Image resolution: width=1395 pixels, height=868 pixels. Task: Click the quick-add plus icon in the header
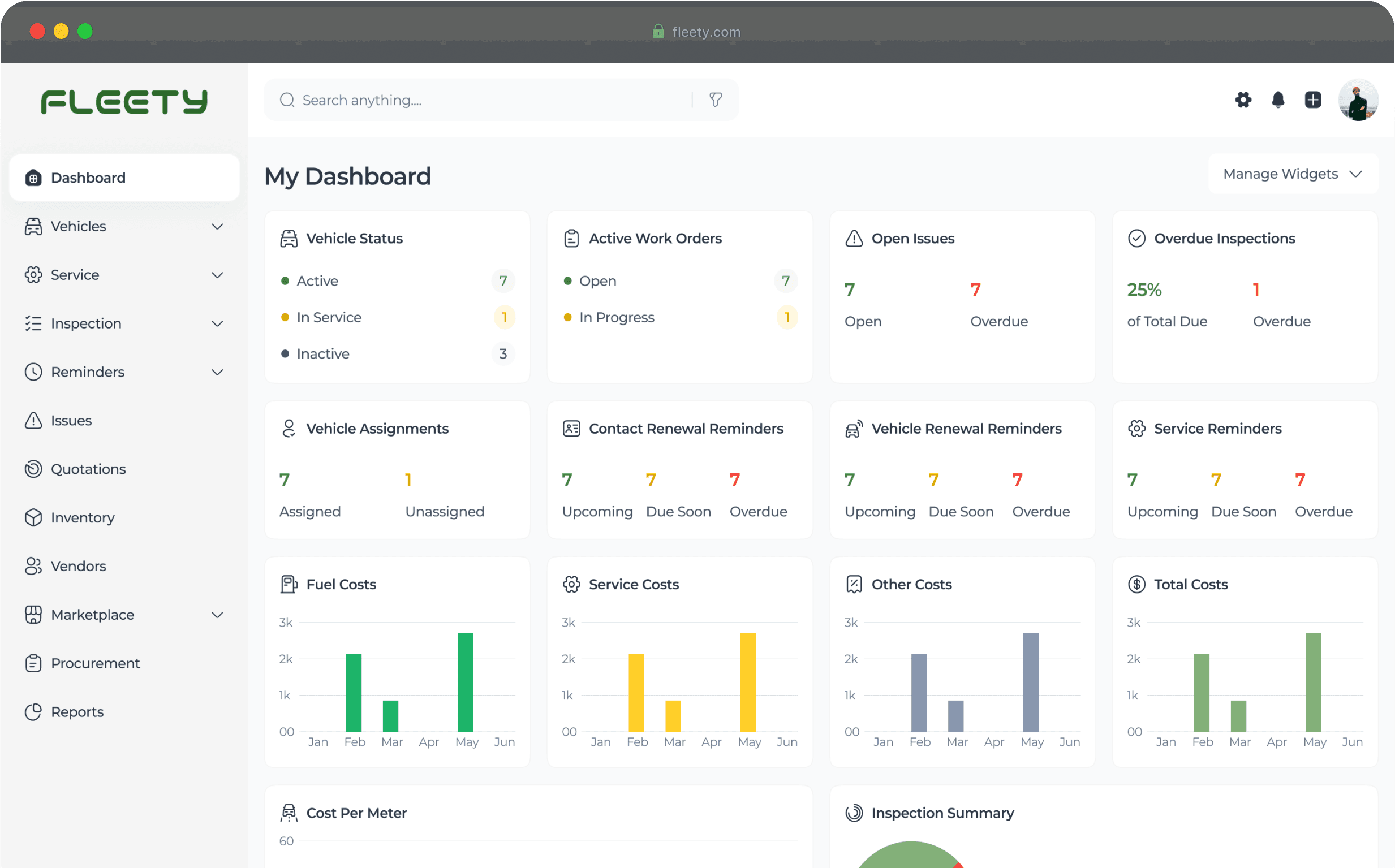pos(1313,100)
